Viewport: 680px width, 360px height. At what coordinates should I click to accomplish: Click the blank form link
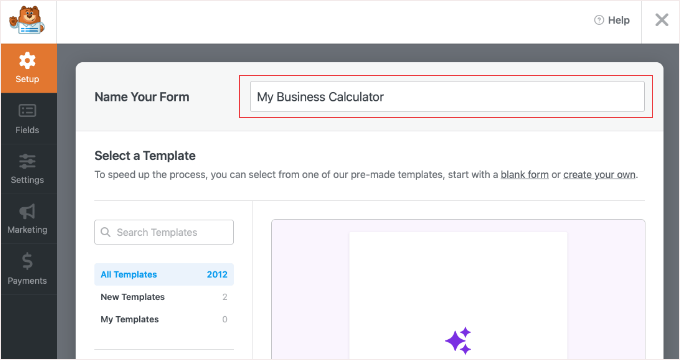(524, 175)
